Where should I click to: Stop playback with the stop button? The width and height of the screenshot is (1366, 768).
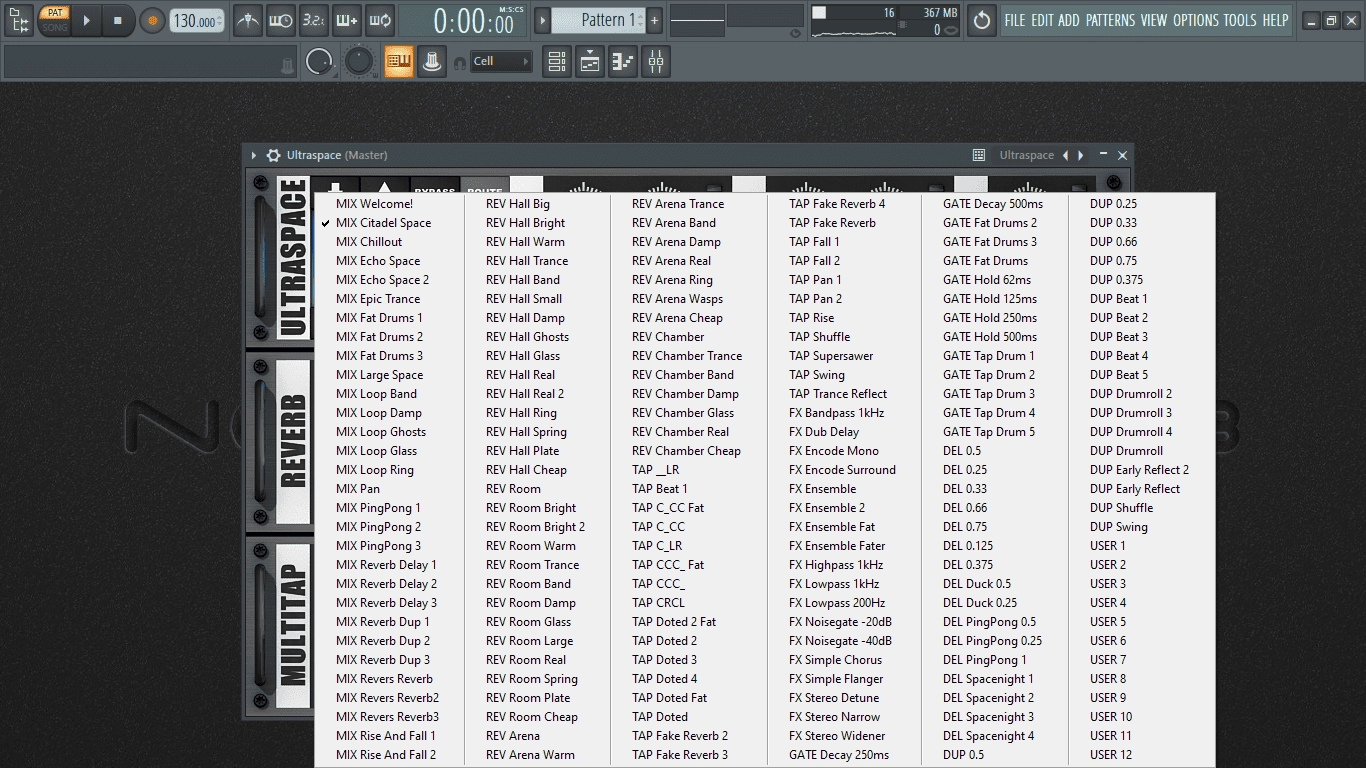tap(118, 20)
